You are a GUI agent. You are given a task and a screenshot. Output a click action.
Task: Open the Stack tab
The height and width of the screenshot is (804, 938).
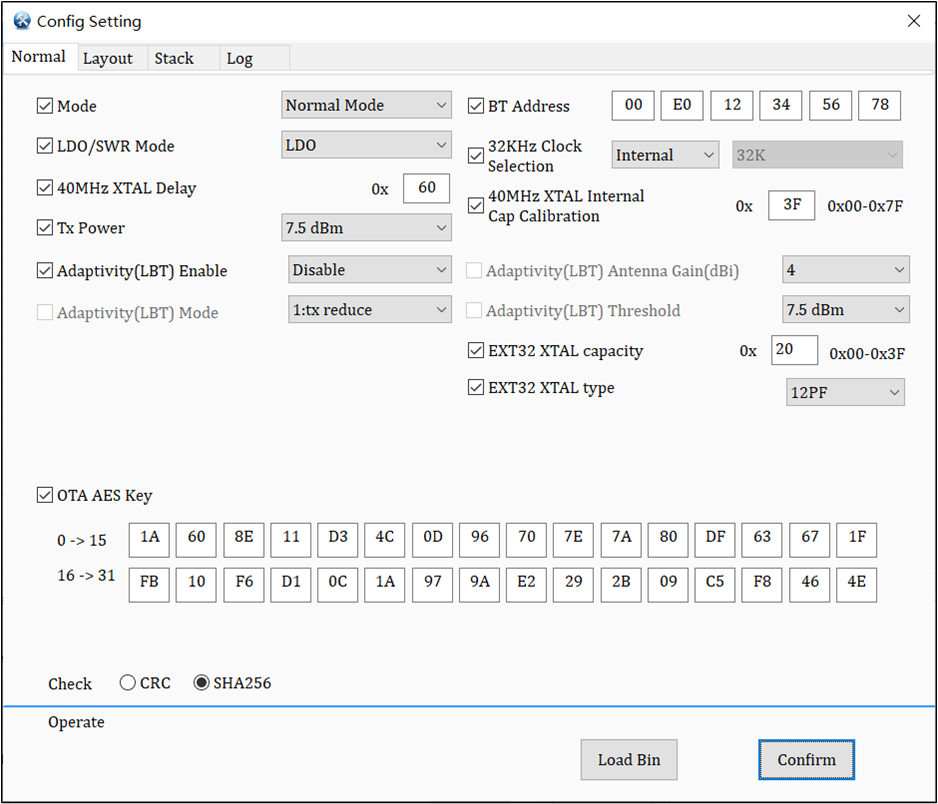174,58
